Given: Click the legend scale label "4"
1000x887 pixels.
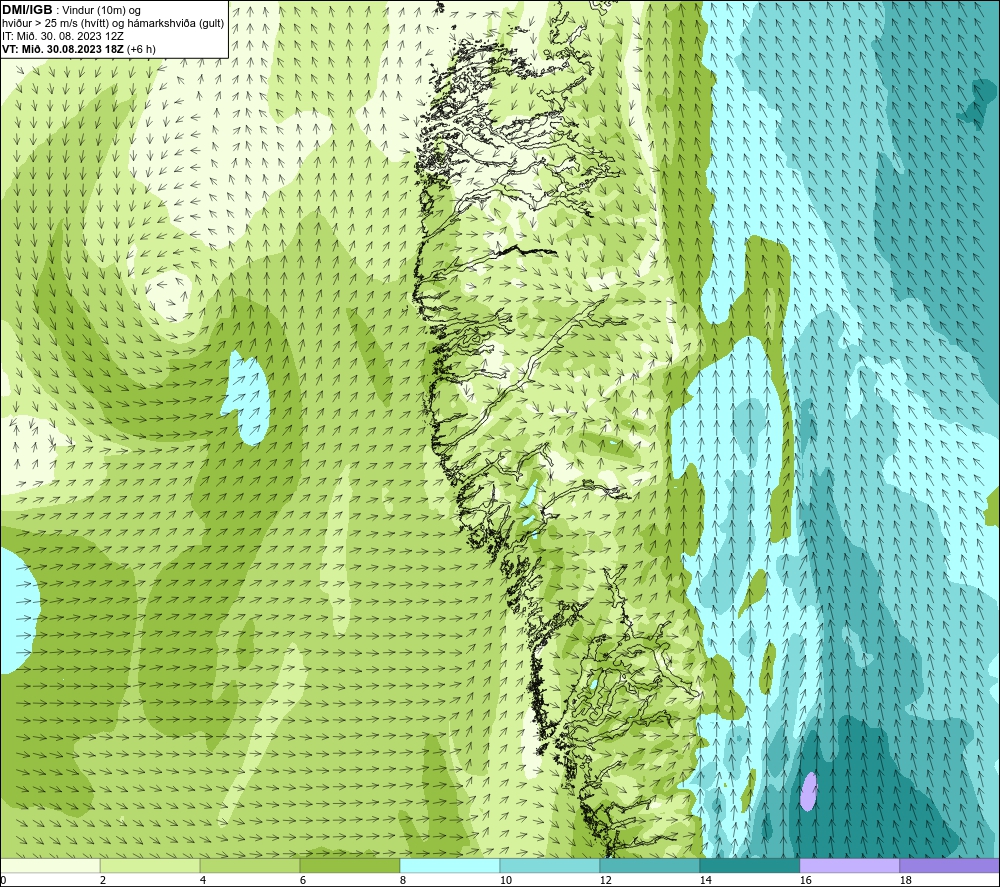Looking at the screenshot, I should pos(203,881).
